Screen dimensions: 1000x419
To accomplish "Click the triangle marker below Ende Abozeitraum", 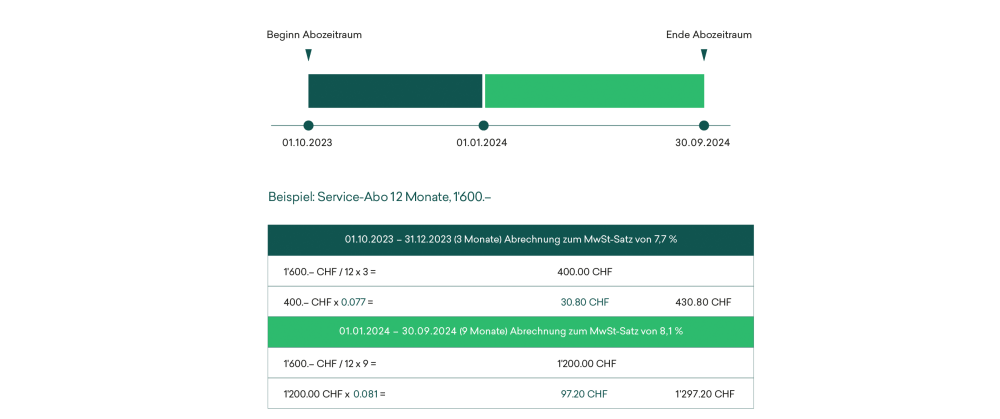I will click(704, 55).
